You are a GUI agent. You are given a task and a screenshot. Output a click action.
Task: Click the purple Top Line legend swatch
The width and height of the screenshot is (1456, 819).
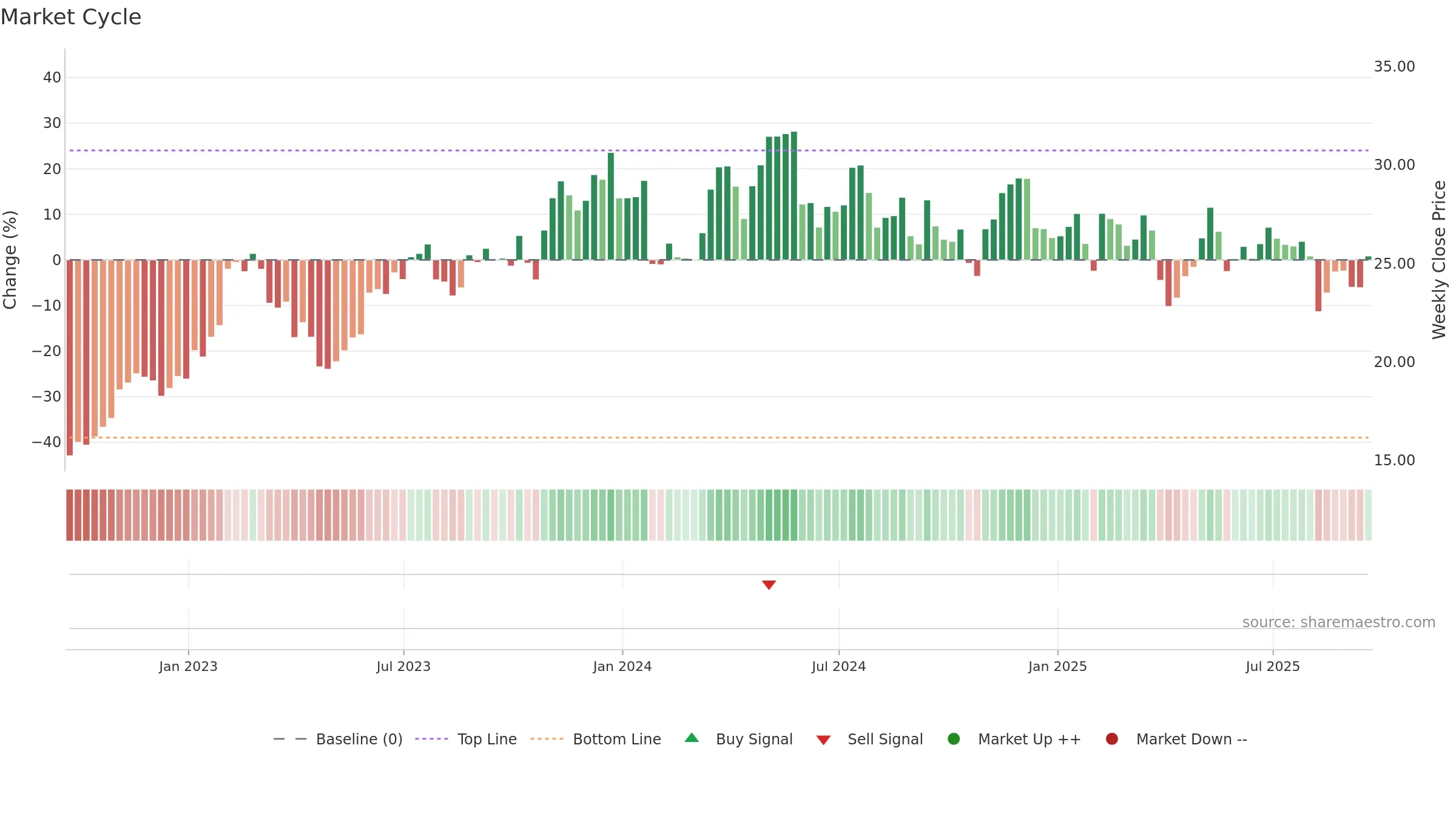(x=431, y=739)
